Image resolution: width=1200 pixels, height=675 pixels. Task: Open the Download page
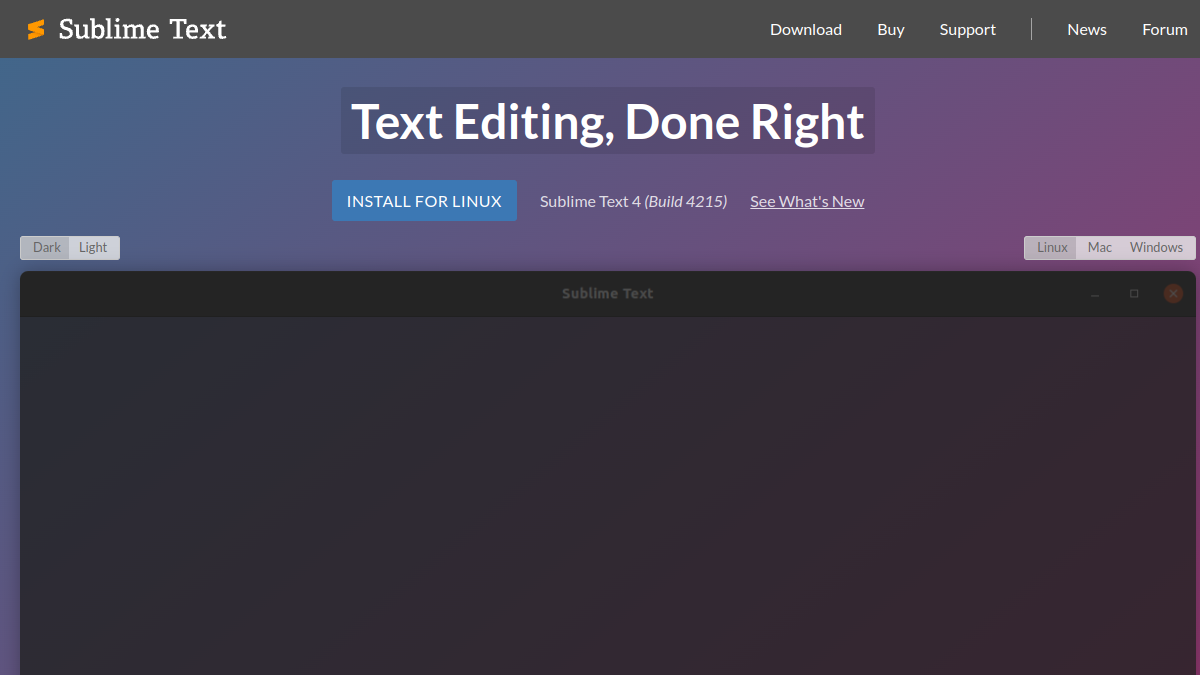point(806,29)
